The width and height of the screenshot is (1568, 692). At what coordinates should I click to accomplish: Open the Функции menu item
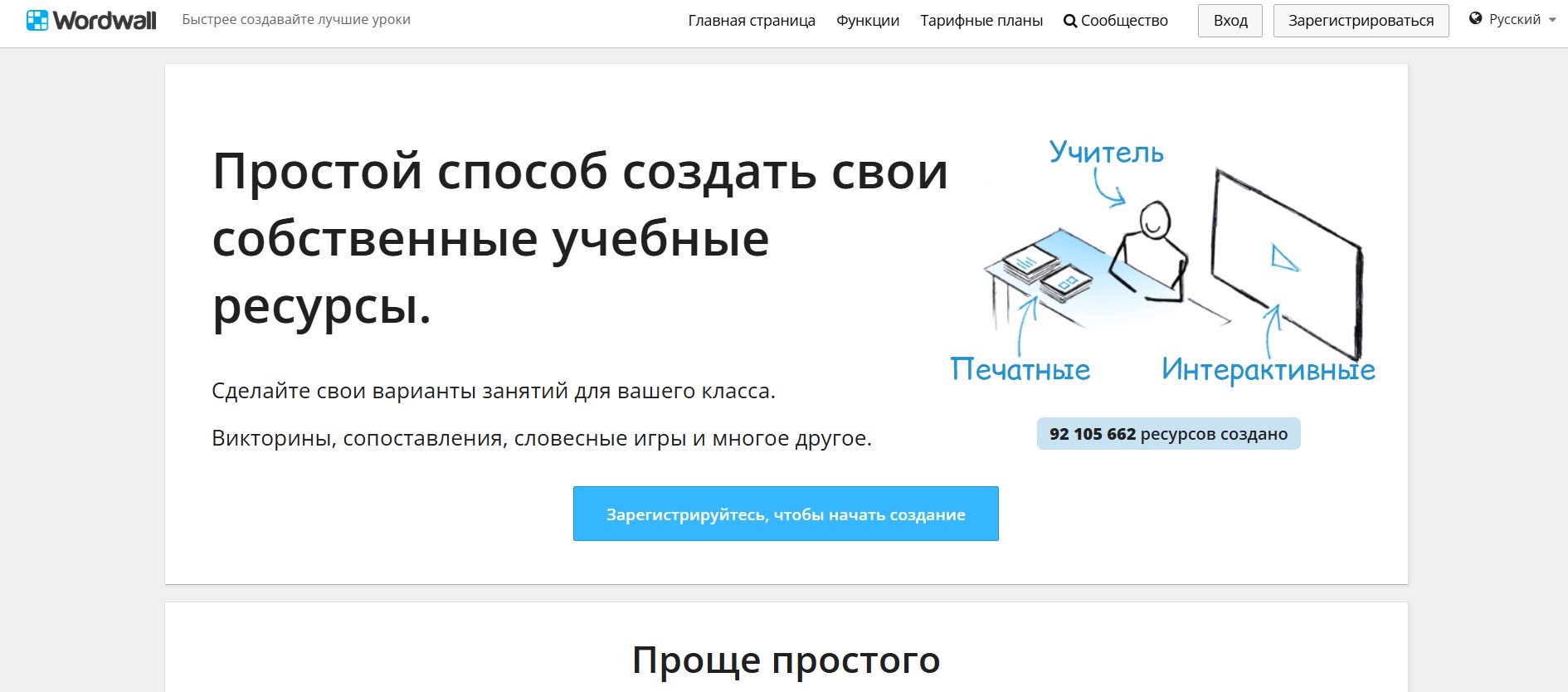[868, 21]
